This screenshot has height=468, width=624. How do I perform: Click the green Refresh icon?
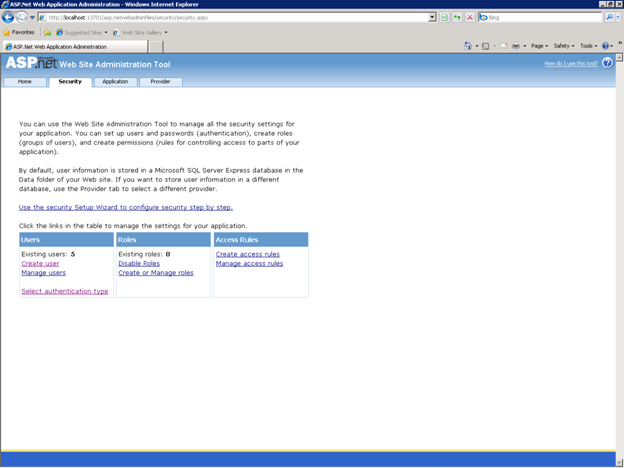(x=457, y=18)
